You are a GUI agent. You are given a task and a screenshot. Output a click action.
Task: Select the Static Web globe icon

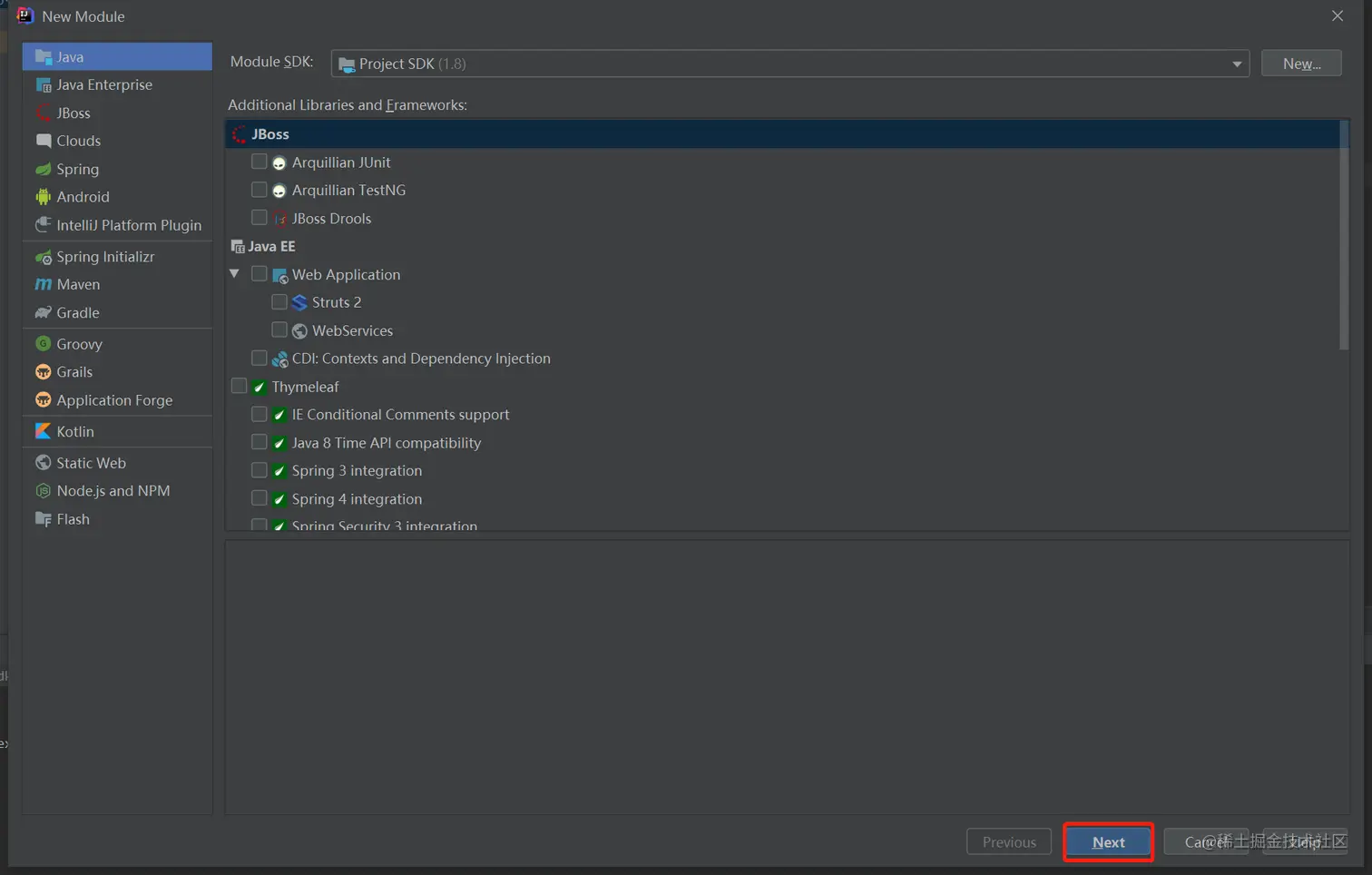click(x=43, y=463)
